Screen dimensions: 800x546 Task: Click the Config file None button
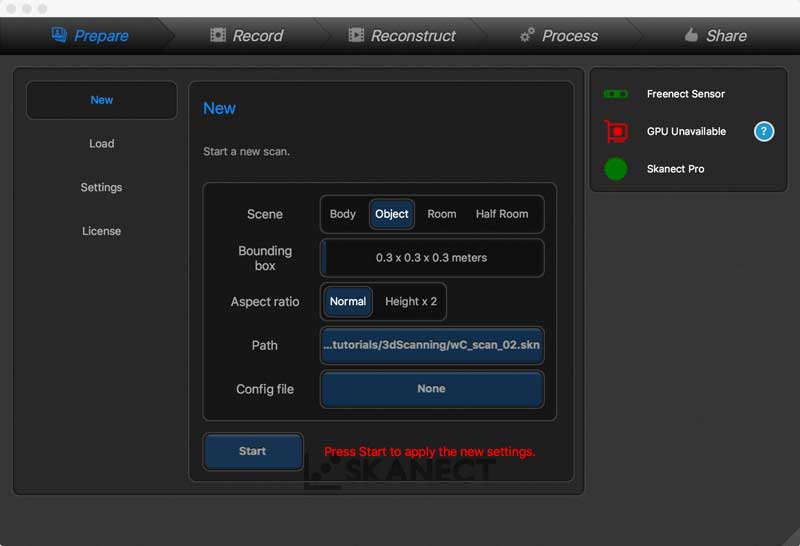tap(432, 389)
